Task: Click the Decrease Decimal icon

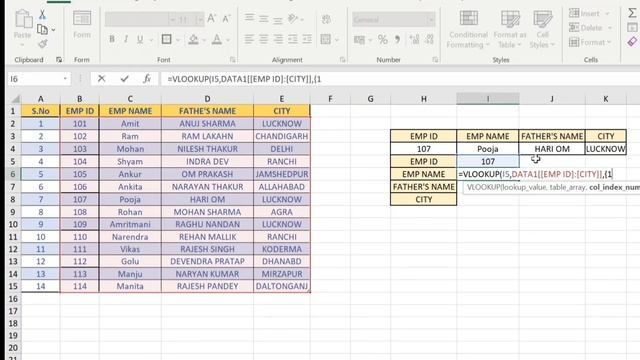Action: [x=429, y=40]
